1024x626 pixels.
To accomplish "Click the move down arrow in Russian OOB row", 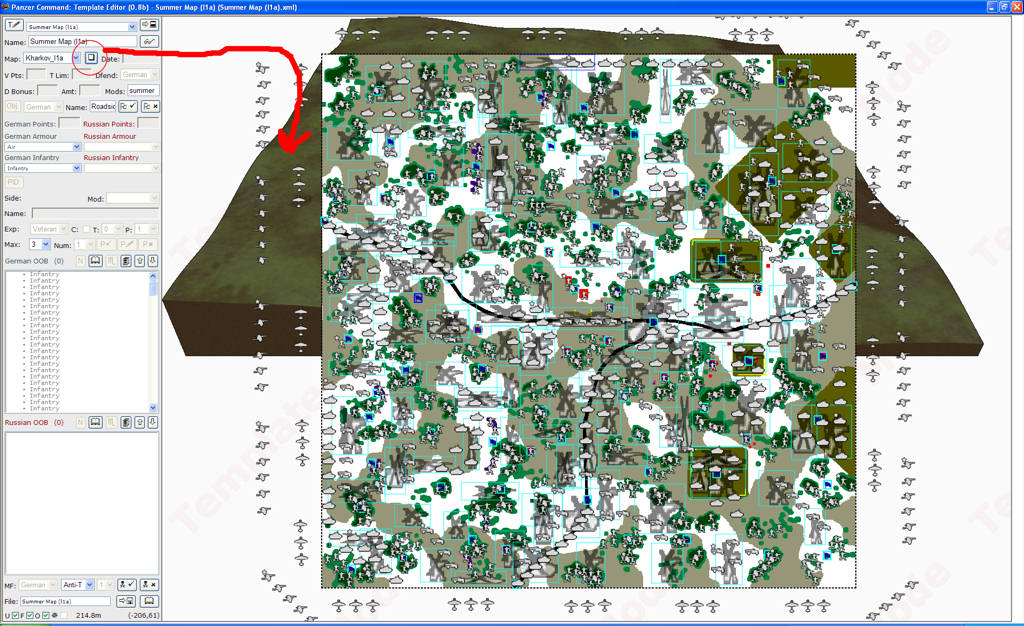I will pyautogui.click(x=153, y=422).
